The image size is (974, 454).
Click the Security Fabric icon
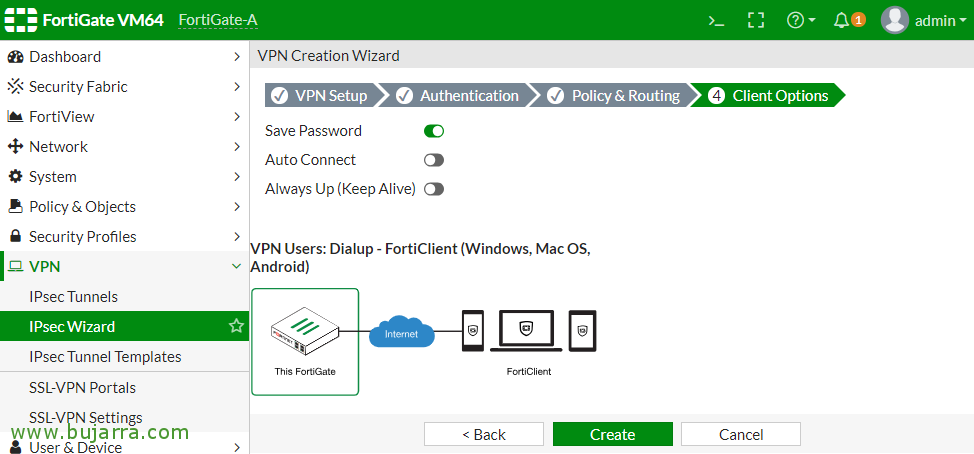coord(16,87)
